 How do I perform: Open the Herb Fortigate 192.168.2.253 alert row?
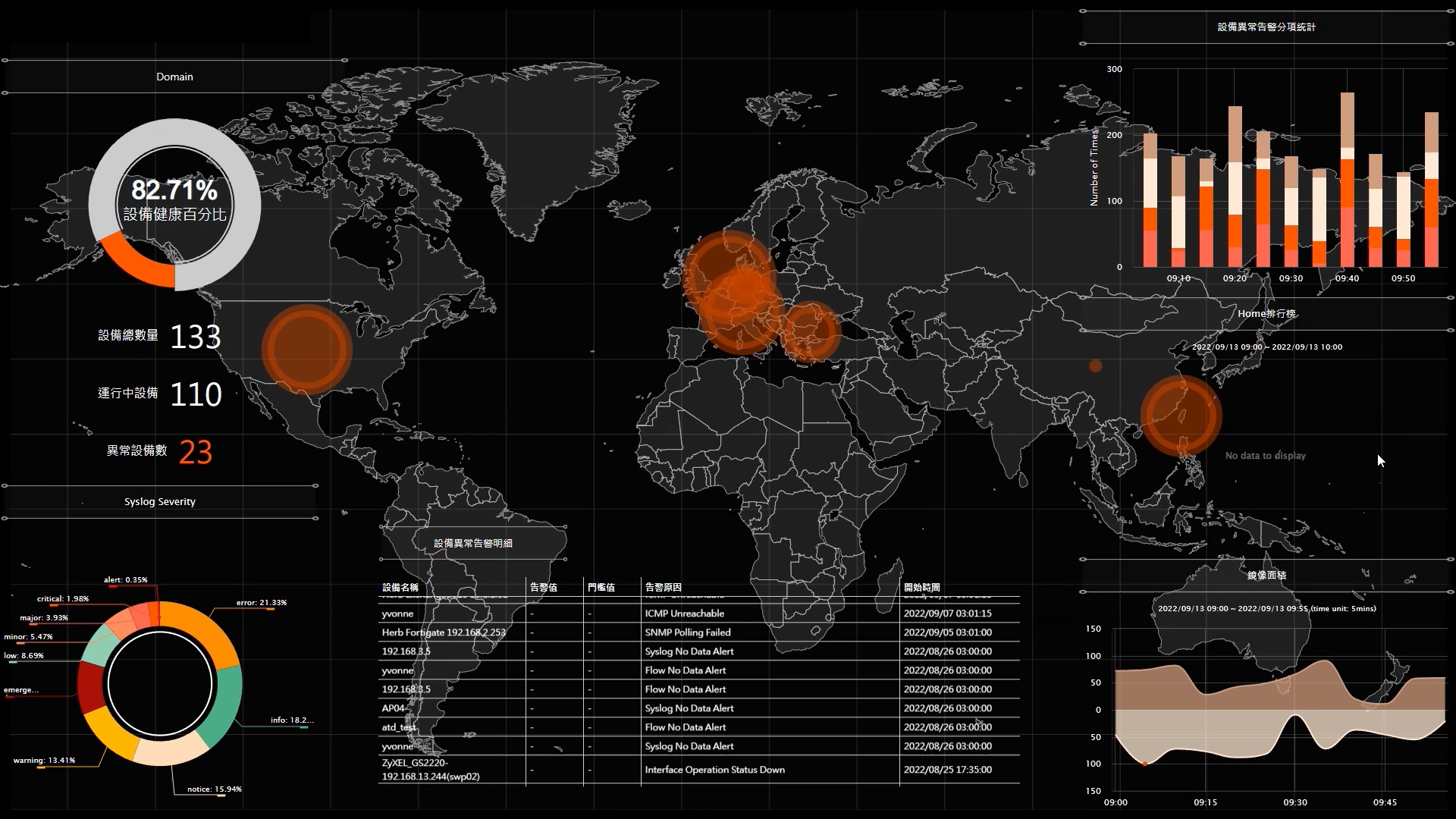(444, 632)
